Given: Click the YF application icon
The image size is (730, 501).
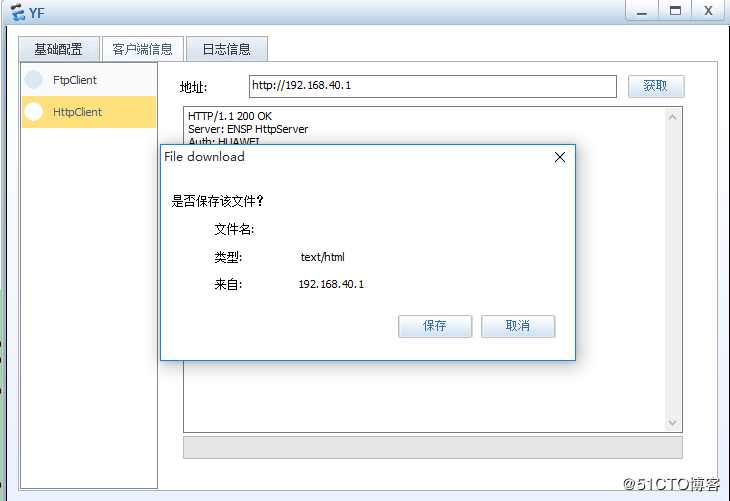Looking at the screenshot, I should [x=17, y=12].
